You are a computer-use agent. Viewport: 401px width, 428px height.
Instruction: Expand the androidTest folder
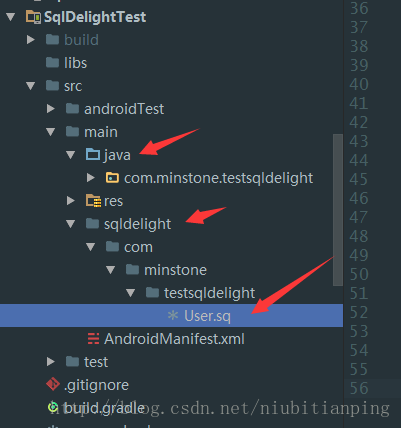[51, 109]
